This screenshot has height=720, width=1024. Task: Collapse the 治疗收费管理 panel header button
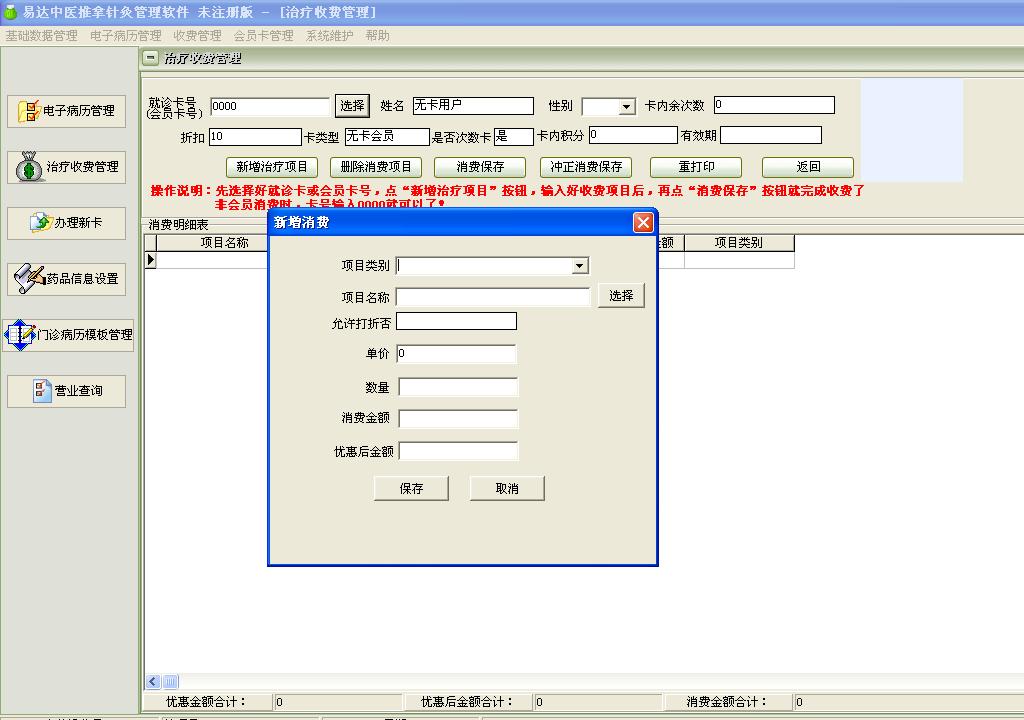coord(150,58)
